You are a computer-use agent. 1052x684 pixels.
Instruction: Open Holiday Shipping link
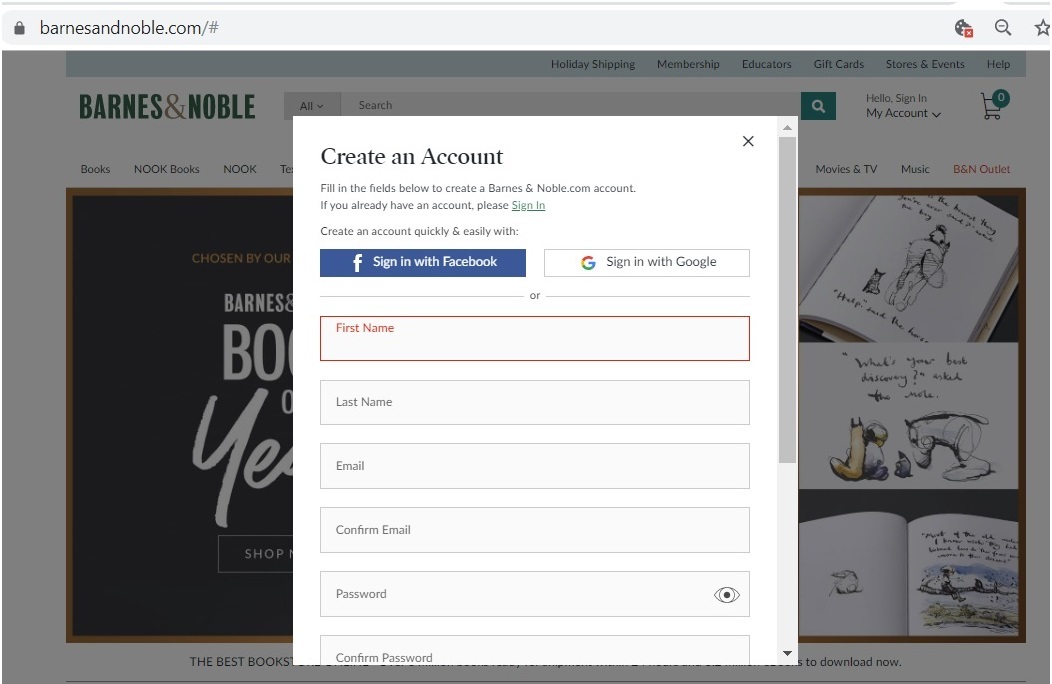(x=593, y=64)
